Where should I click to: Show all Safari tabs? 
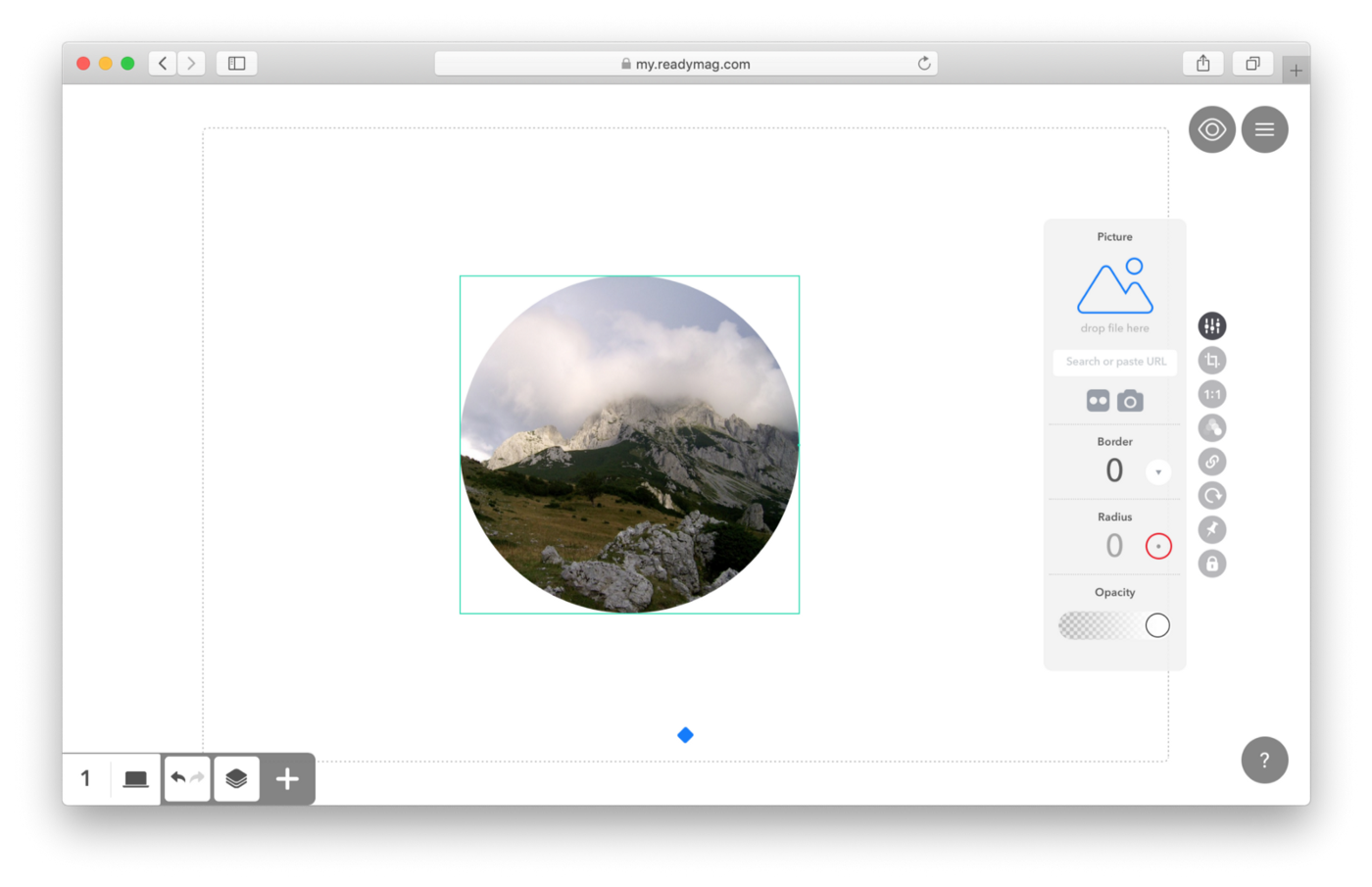(1252, 63)
